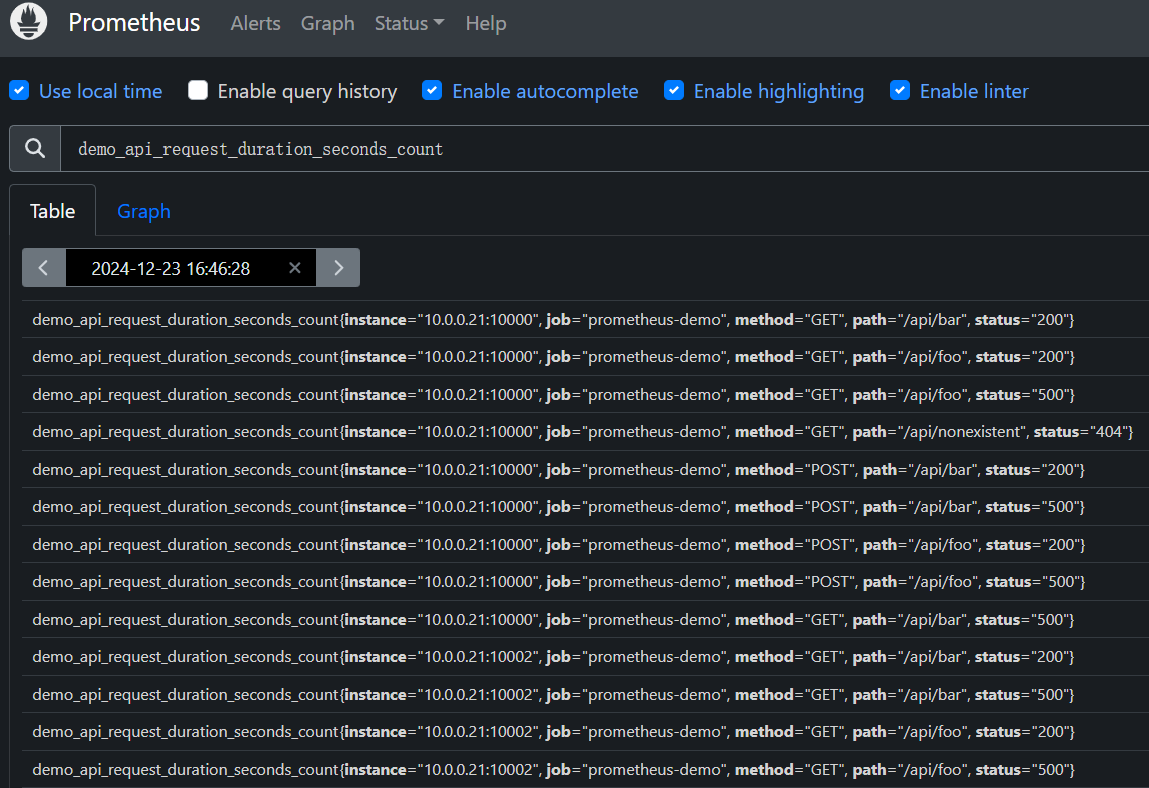Click into the PromQL expression input
Image resolution: width=1149 pixels, height=788 pixels.
coord(600,149)
